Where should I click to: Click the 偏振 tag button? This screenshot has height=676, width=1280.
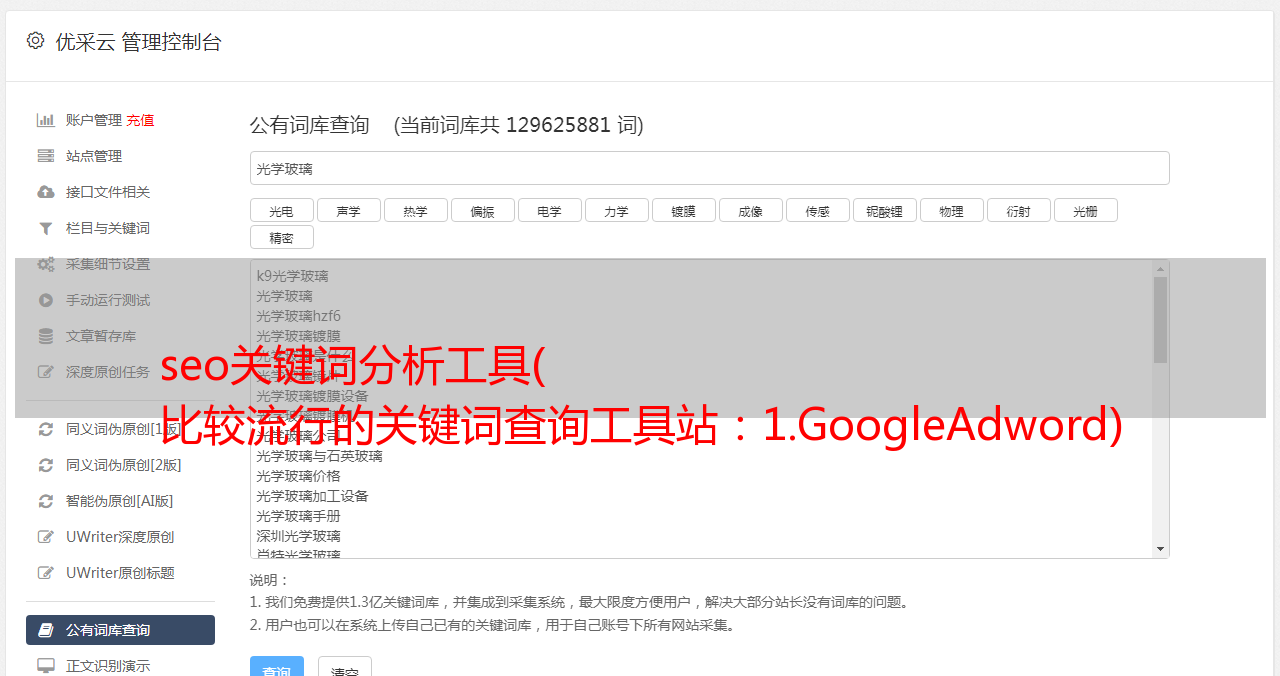pos(482,210)
